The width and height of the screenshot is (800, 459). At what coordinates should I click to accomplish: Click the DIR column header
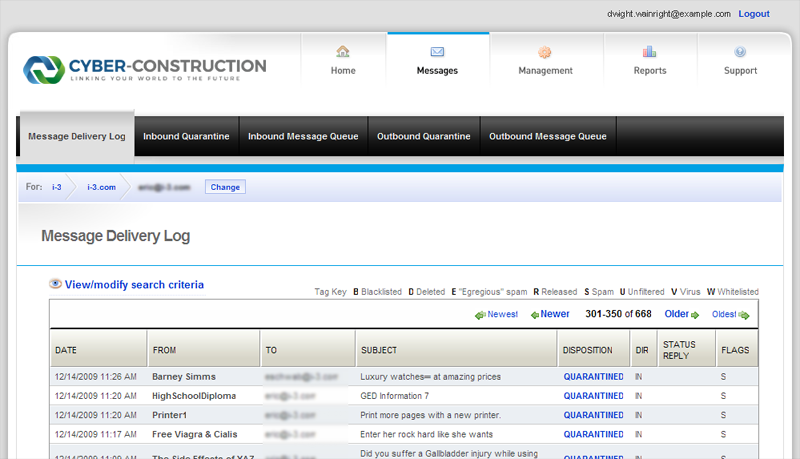643,348
